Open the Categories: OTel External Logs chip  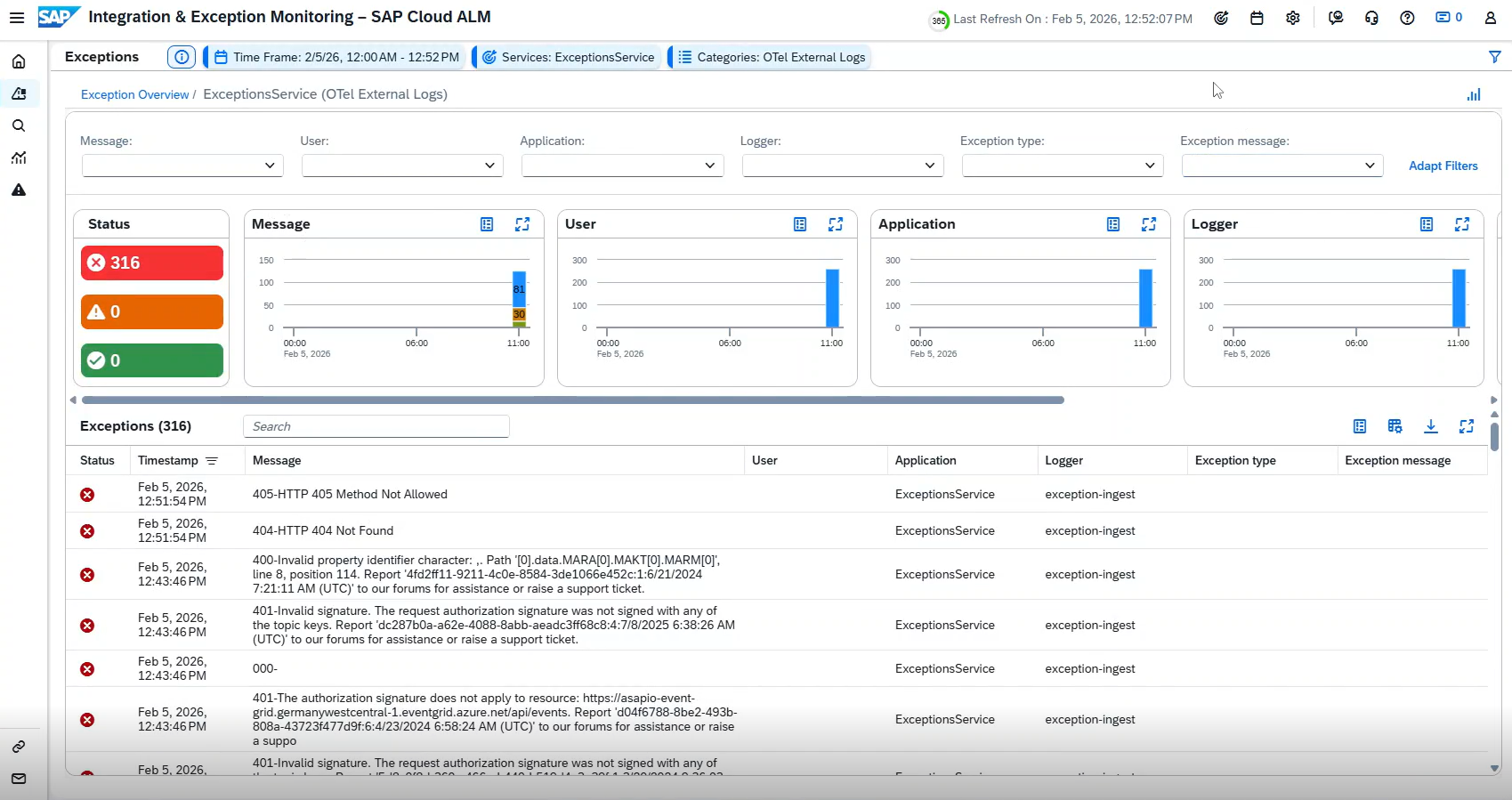[x=771, y=57]
